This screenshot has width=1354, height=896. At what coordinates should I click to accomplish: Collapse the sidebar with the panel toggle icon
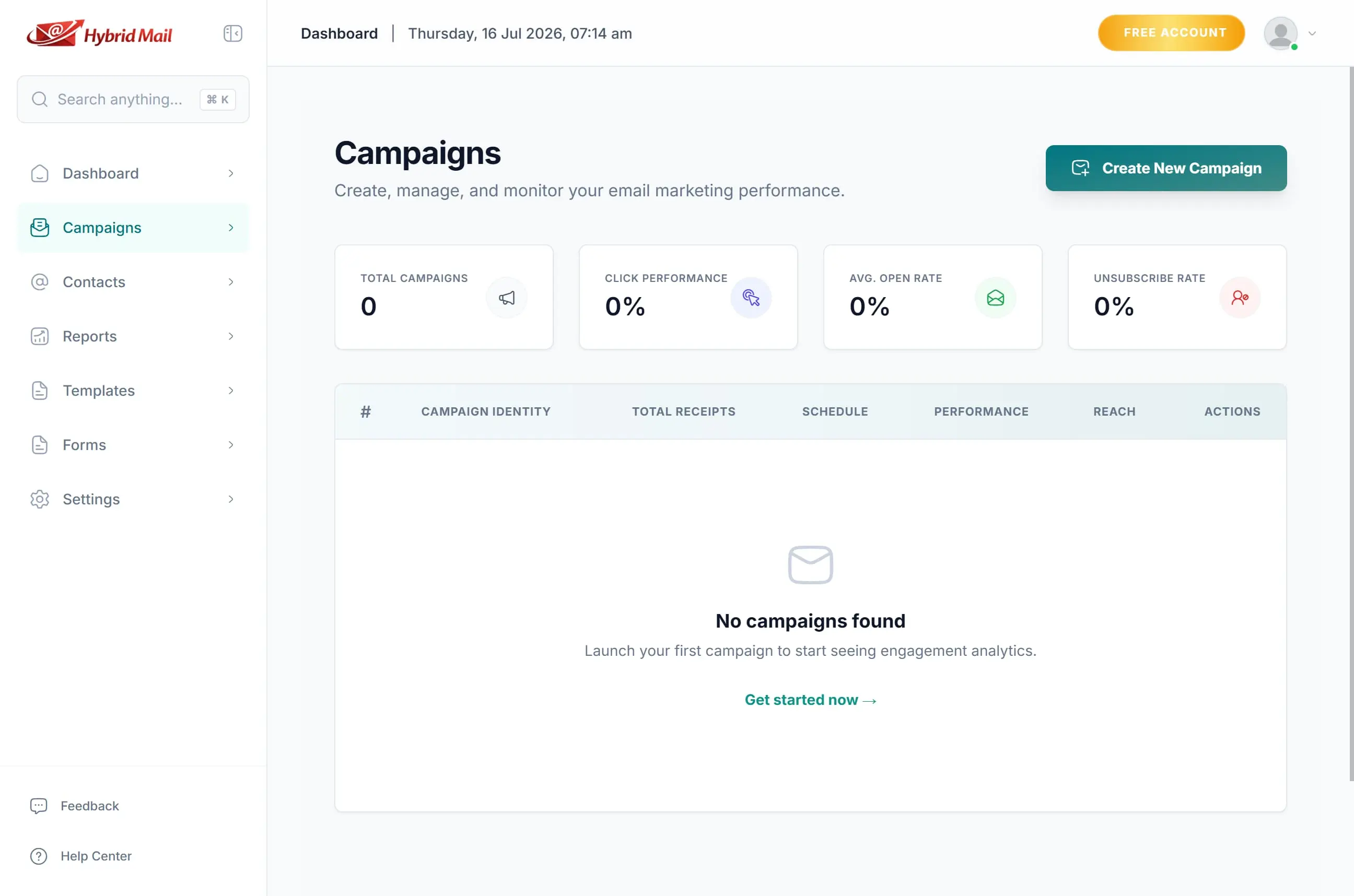pos(232,33)
